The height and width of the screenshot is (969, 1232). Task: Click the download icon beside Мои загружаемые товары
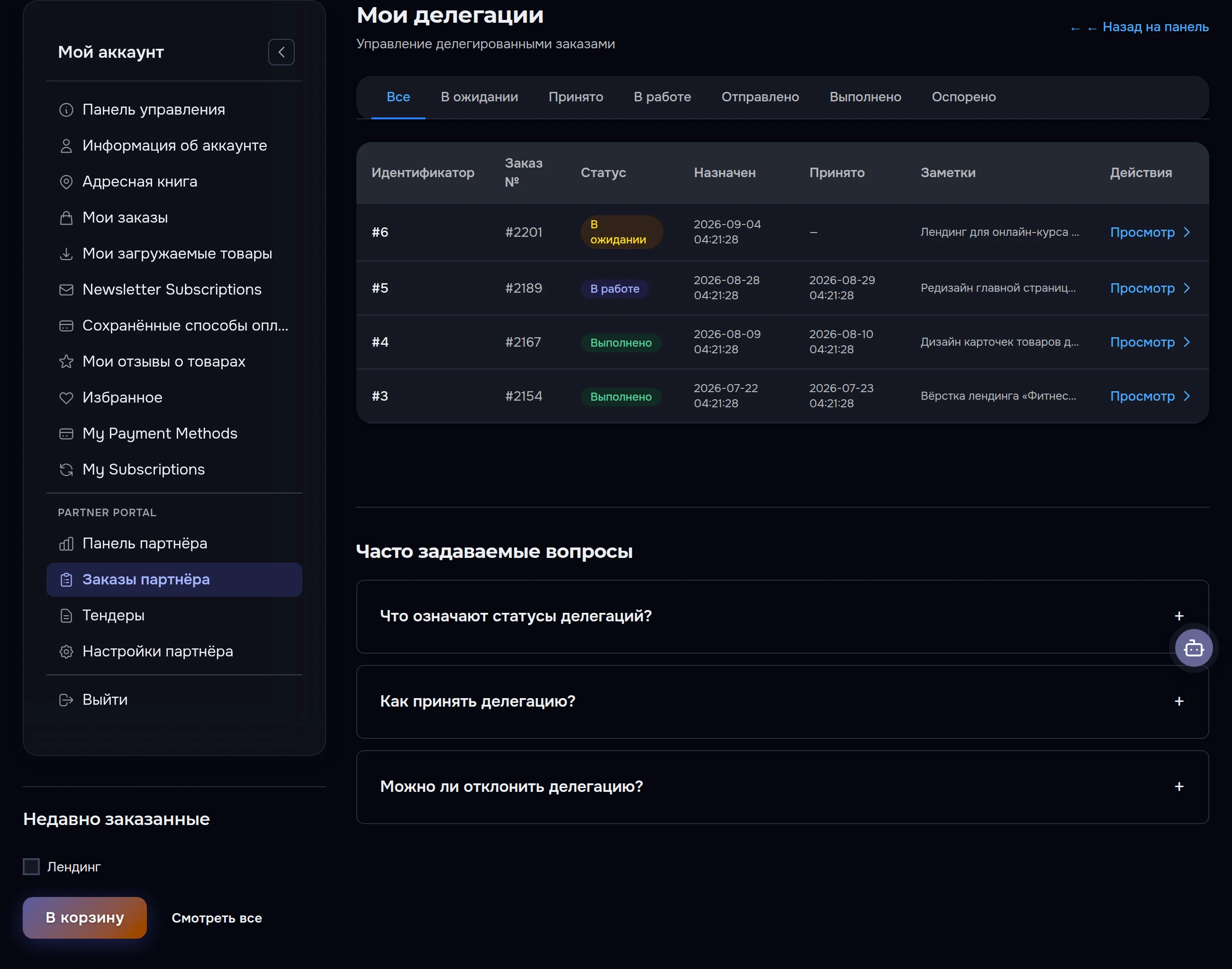[66, 253]
